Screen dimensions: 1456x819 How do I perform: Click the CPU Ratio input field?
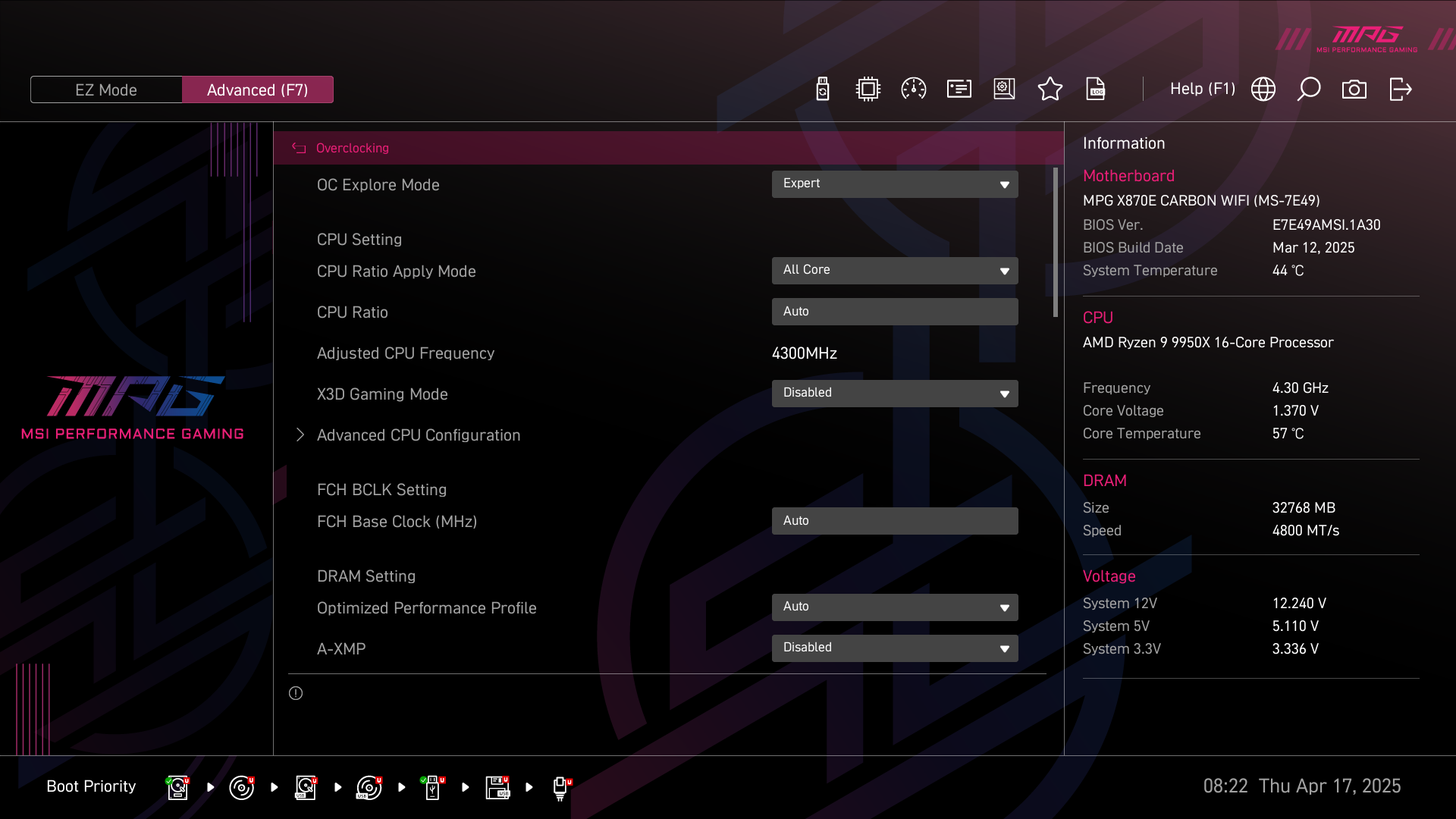point(894,312)
